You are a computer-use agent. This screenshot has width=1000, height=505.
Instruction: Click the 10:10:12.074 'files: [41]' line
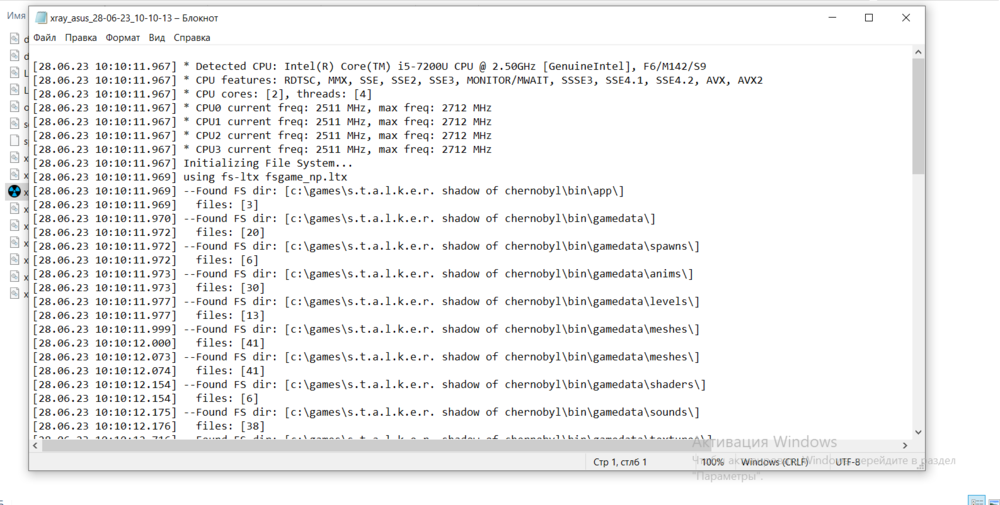coord(149,371)
